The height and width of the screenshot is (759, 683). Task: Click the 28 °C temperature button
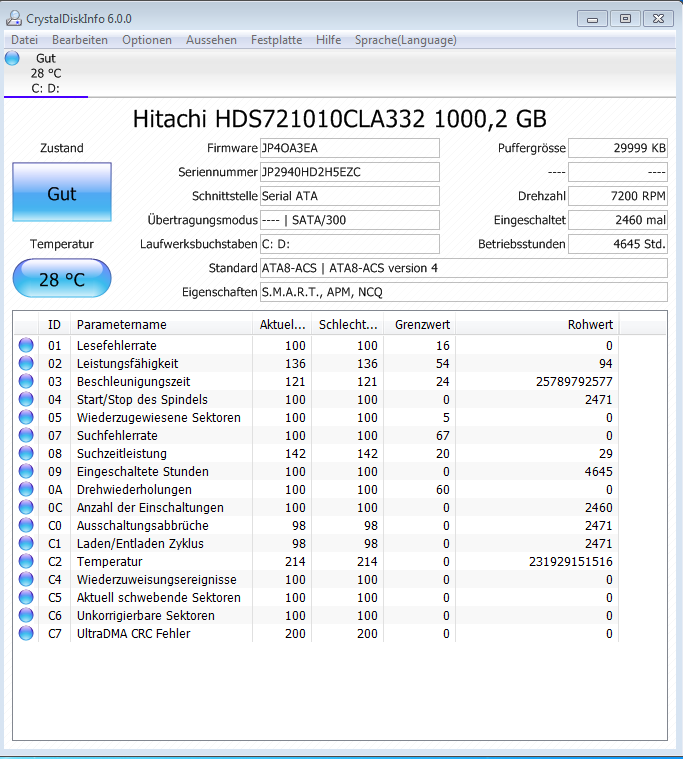(62, 278)
